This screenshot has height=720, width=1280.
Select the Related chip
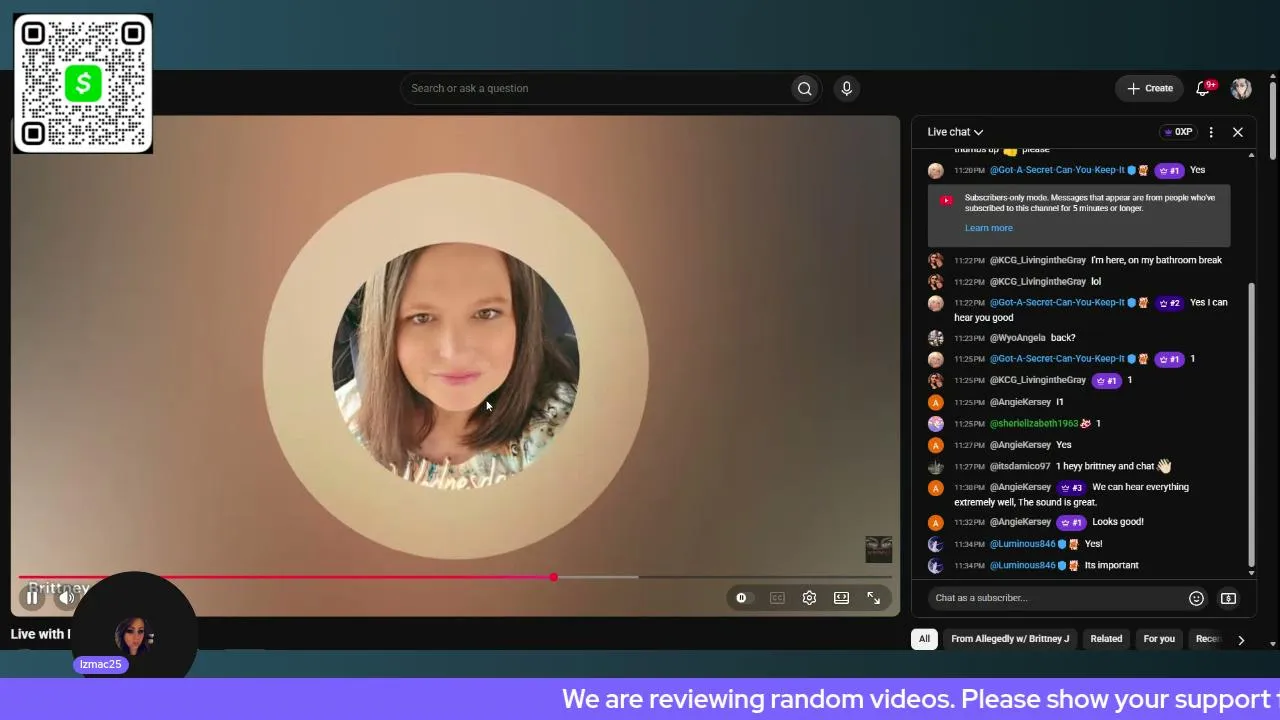[1106, 639]
